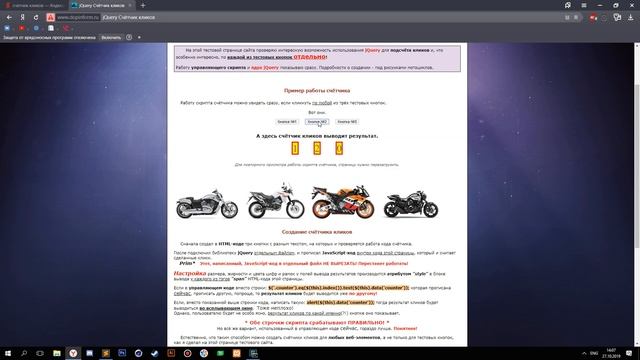This screenshot has width=640, height=360.
Task: Open the browser downloads arrow icon
Action: [630, 17]
